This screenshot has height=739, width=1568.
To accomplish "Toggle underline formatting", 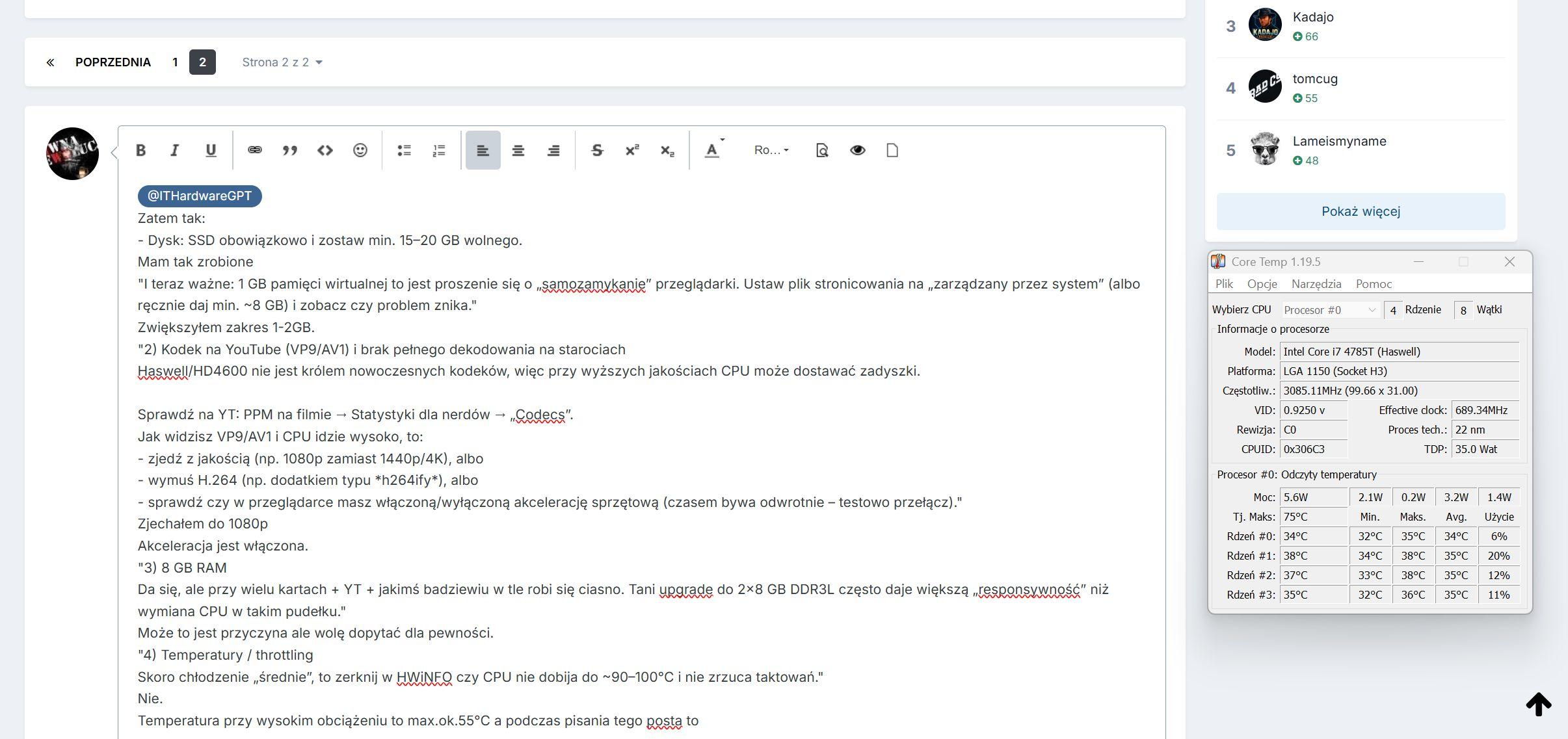I will click(210, 150).
